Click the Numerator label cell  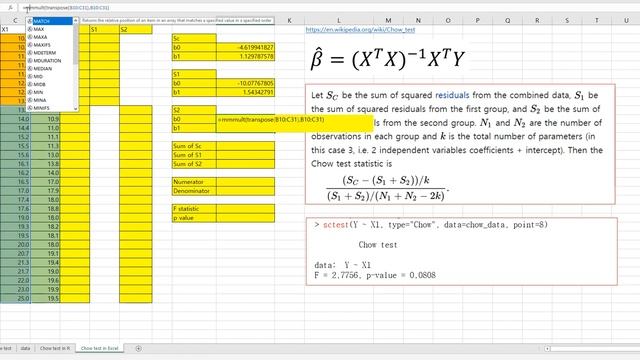(x=194, y=182)
